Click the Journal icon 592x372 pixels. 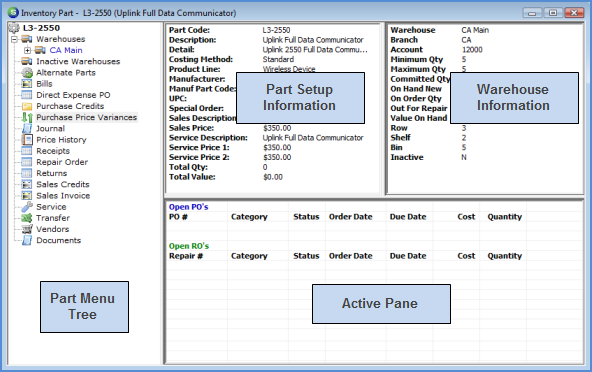point(26,128)
